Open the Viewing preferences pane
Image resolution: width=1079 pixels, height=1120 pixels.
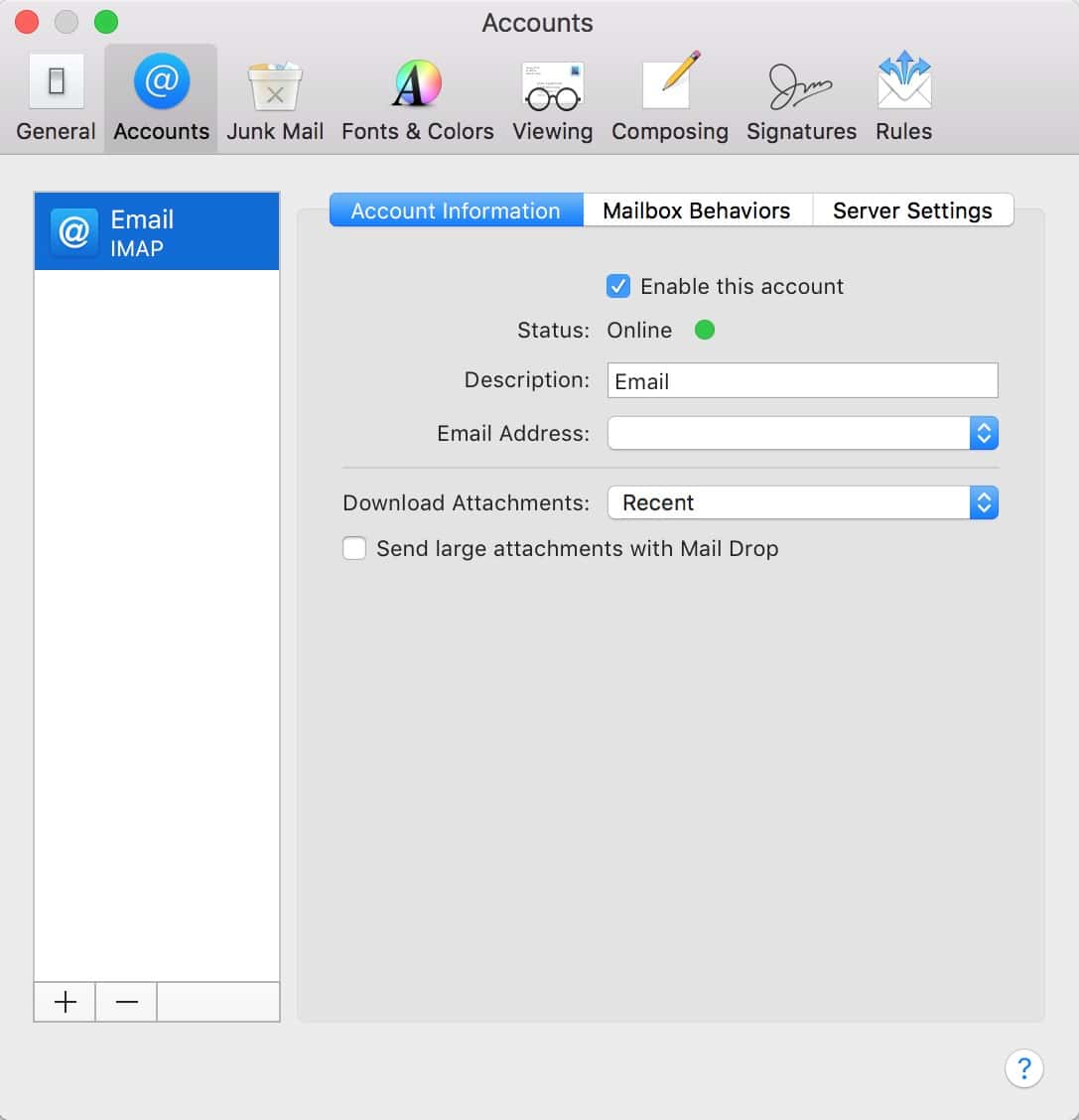pos(552,99)
